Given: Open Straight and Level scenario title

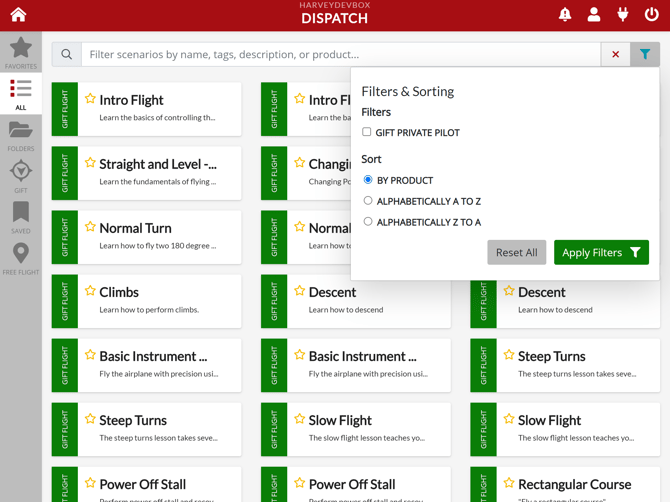Looking at the screenshot, I should (158, 164).
